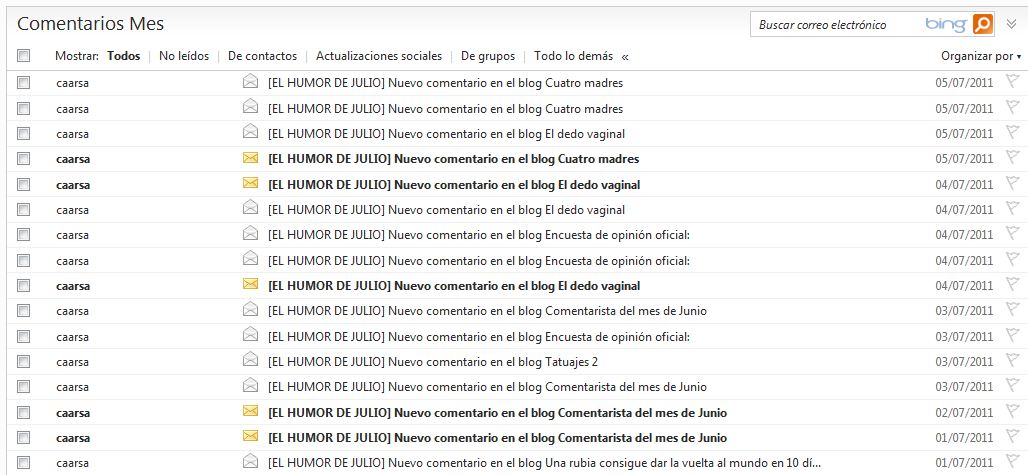Open the Una rubia consigue dar la vuelta message
Viewport: 1028px width, 475px height.
coord(544,463)
